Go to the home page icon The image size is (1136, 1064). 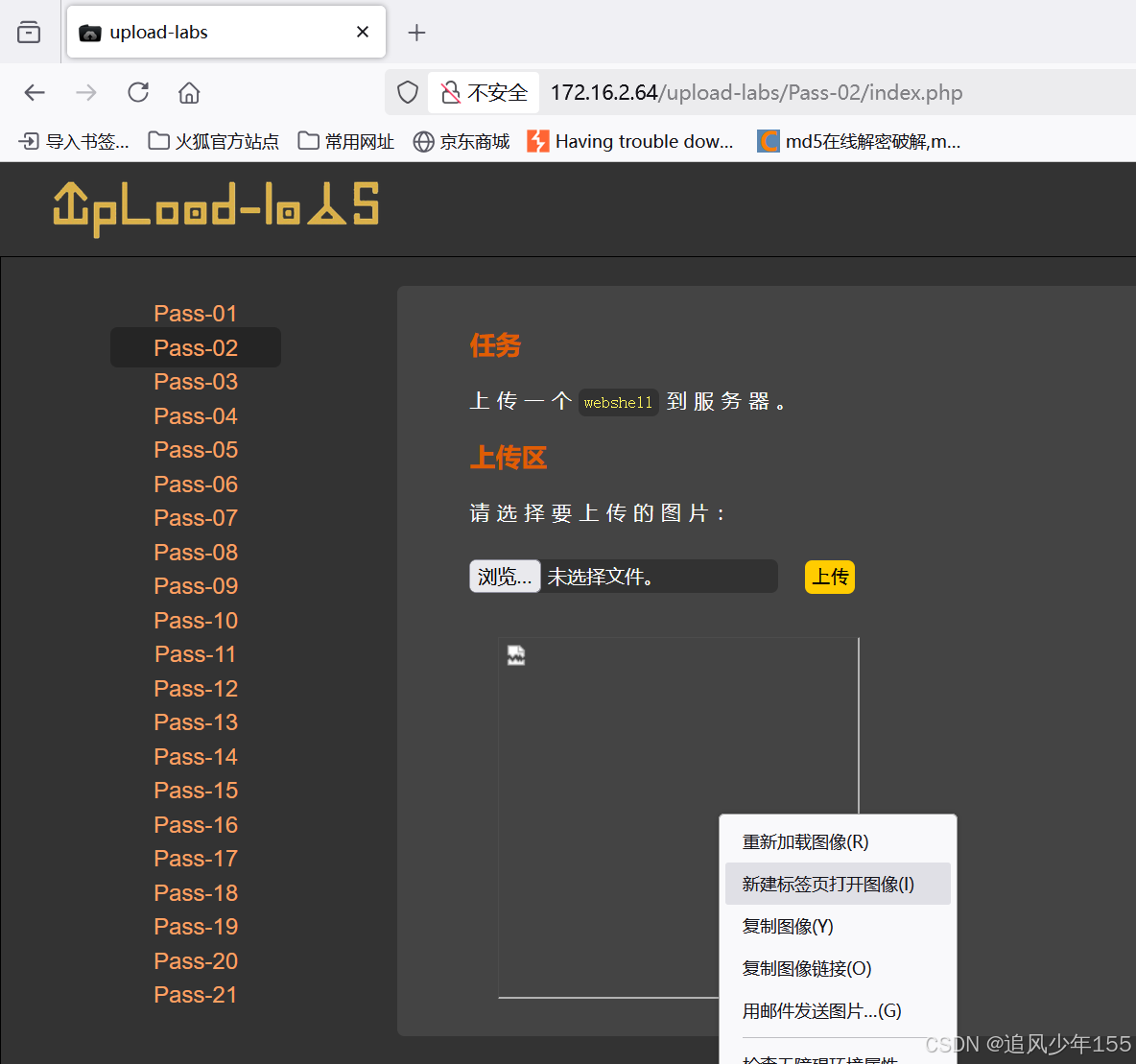[189, 93]
